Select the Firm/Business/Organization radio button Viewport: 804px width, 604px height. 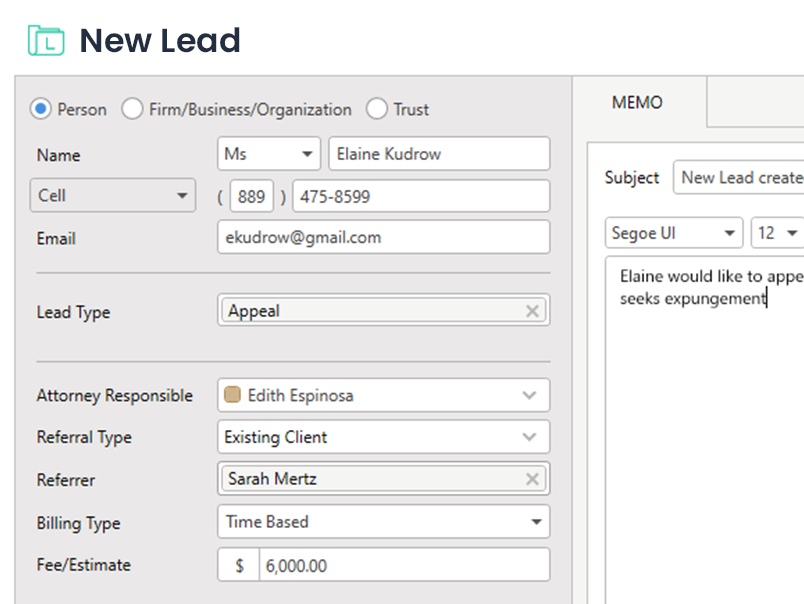click(132, 109)
